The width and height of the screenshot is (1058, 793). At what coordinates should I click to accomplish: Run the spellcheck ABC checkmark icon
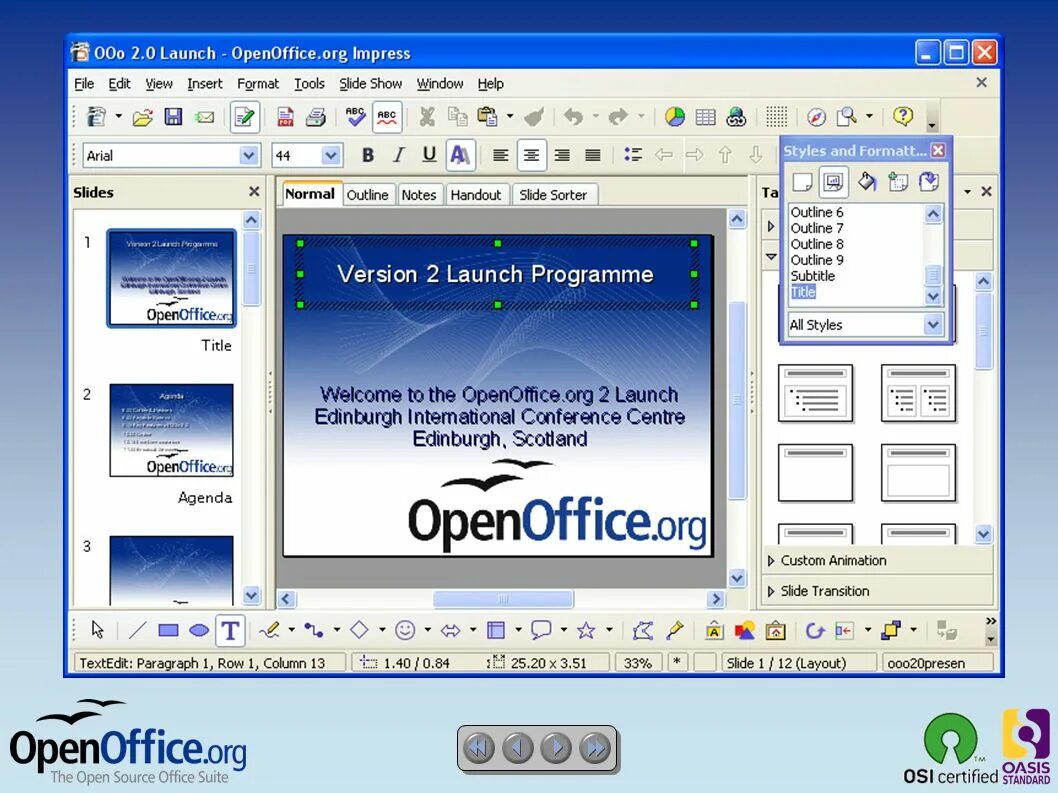point(356,117)
